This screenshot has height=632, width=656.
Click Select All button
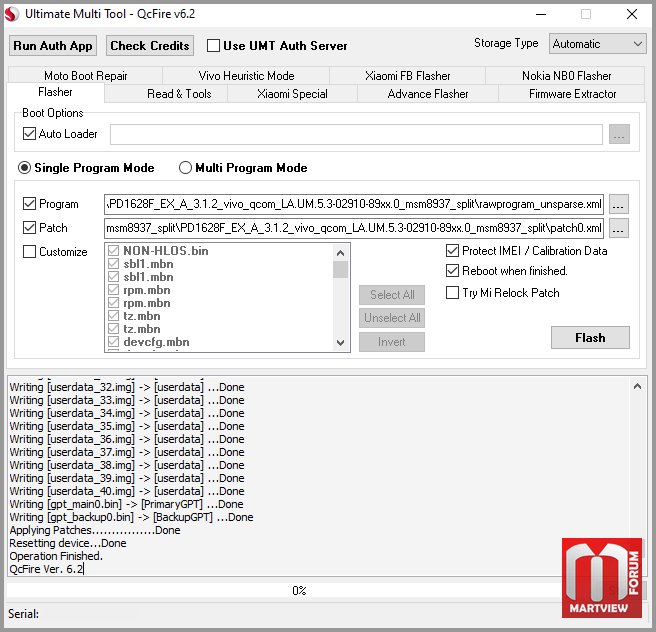point(392,295)
